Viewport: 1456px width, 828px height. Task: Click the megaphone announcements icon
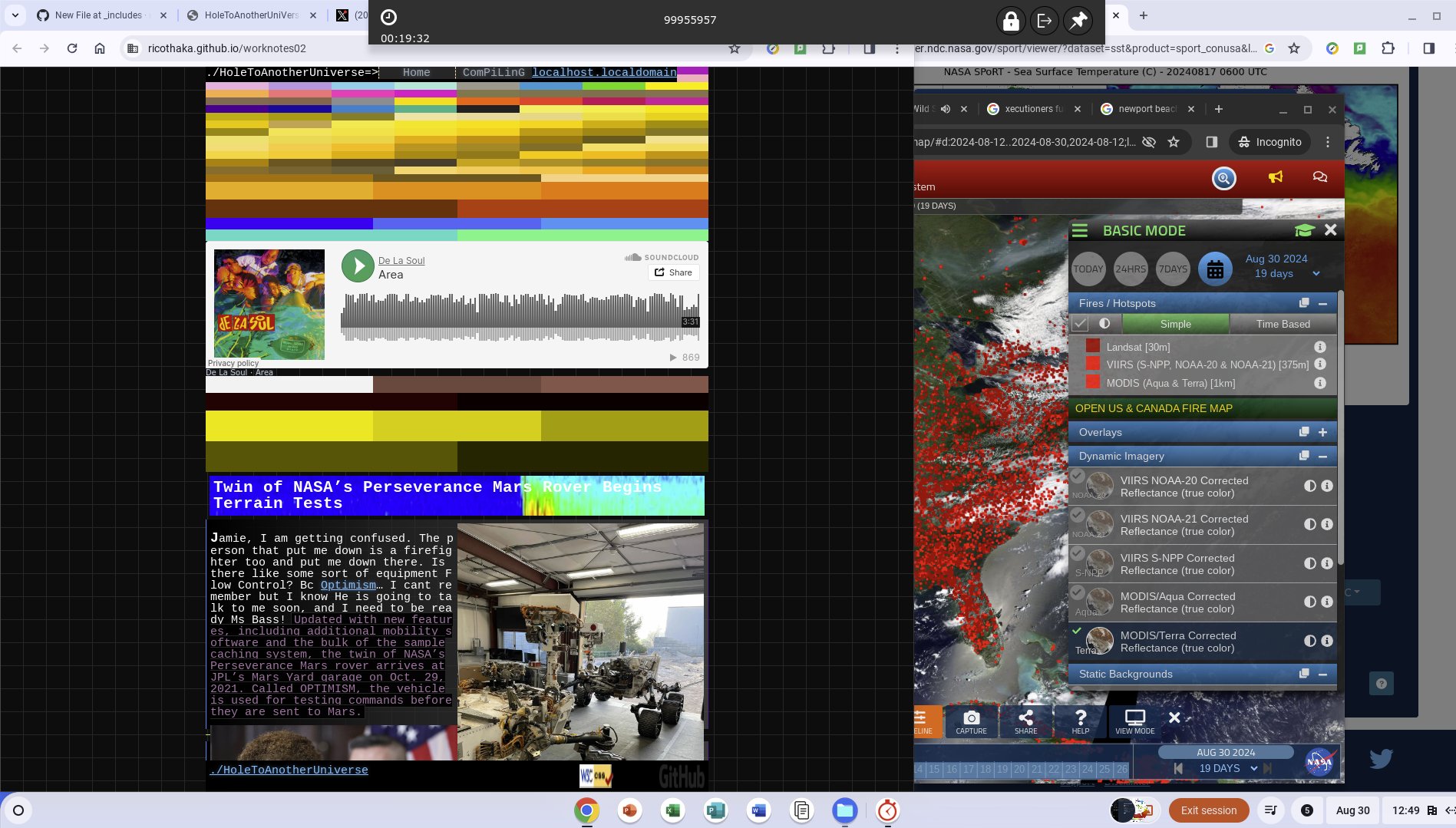pos(1275,177)
